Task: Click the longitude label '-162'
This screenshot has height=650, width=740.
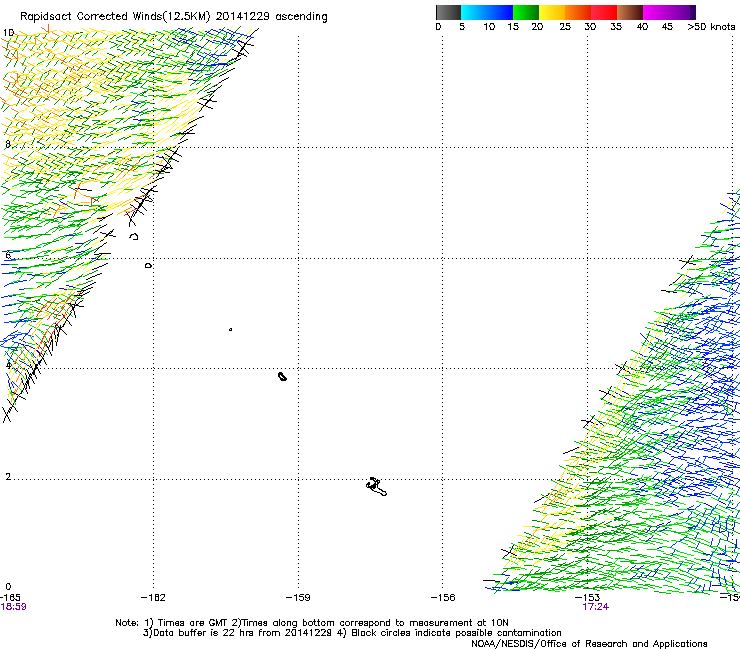Action: (x=153, y=598)
